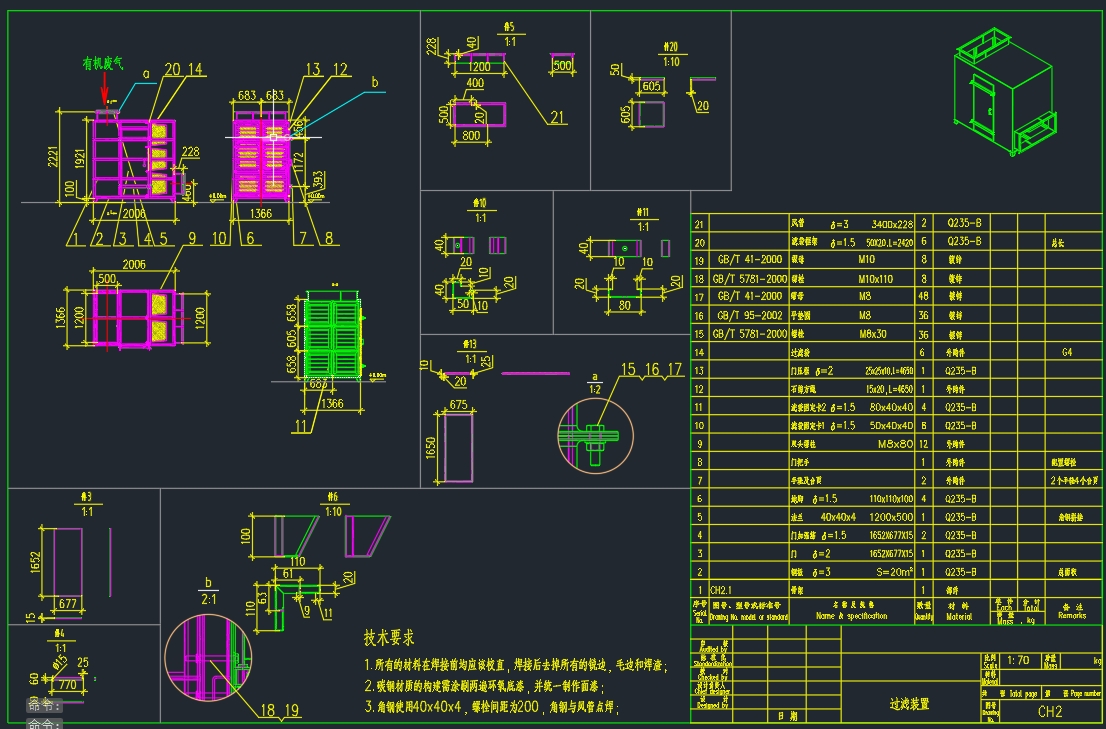Select the '110x110x100' size in row 6

(891, 498)
